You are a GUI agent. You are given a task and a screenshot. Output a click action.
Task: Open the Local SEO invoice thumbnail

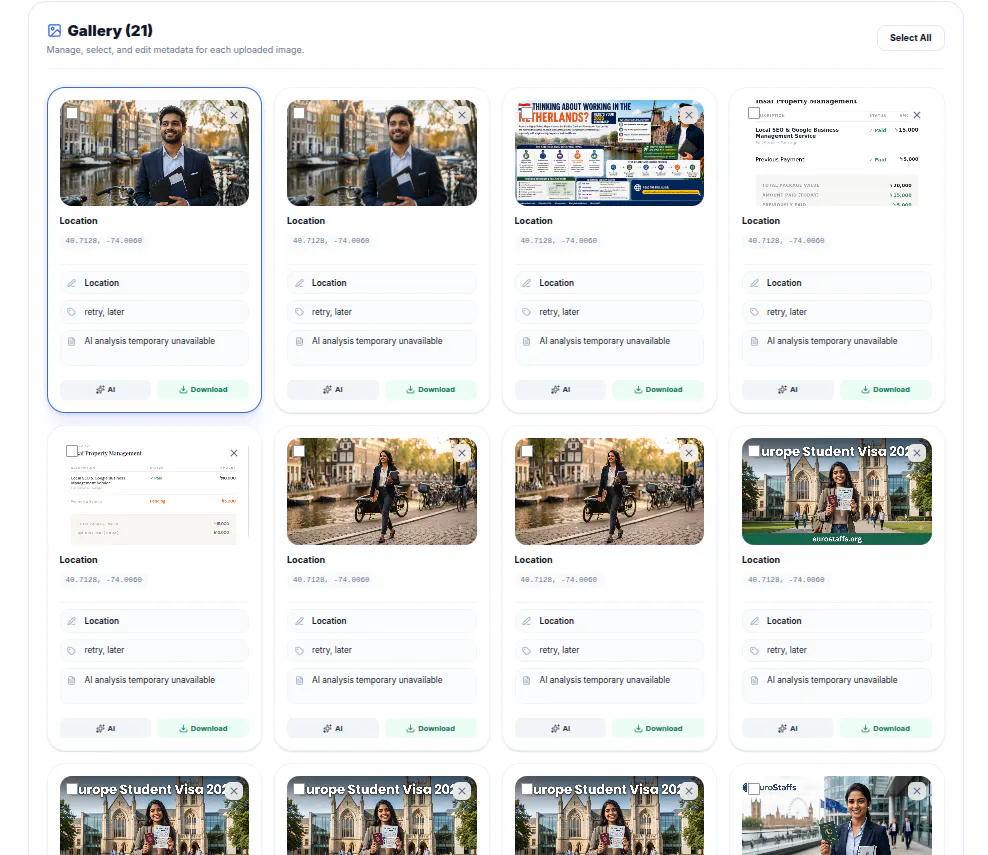(837, 153)
